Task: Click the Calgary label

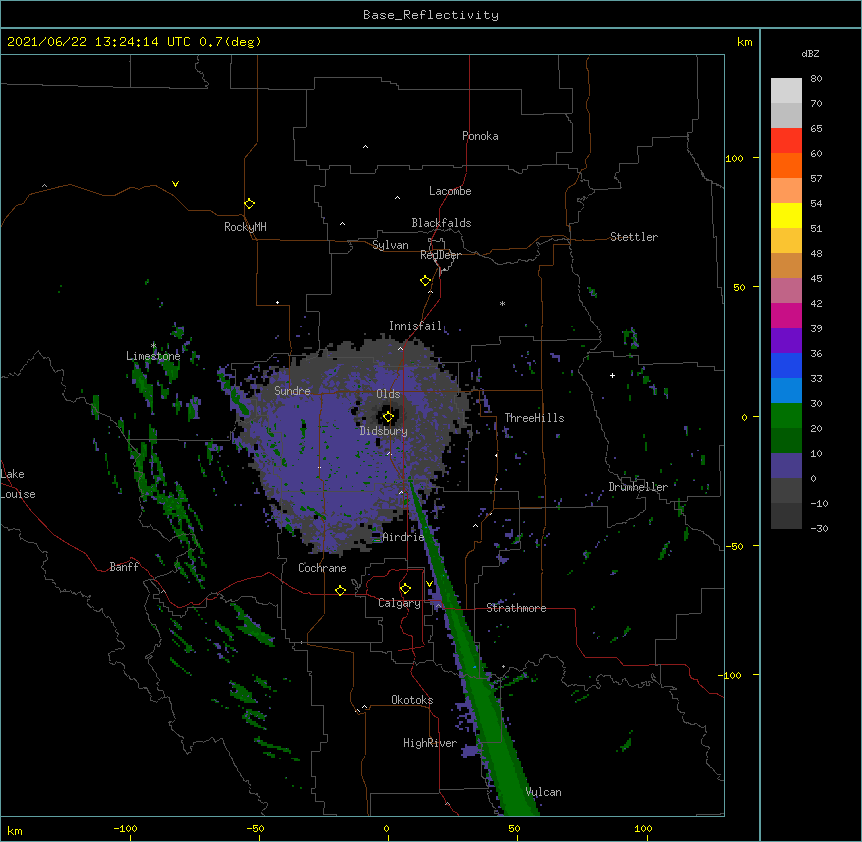Action: pos(400,603)
